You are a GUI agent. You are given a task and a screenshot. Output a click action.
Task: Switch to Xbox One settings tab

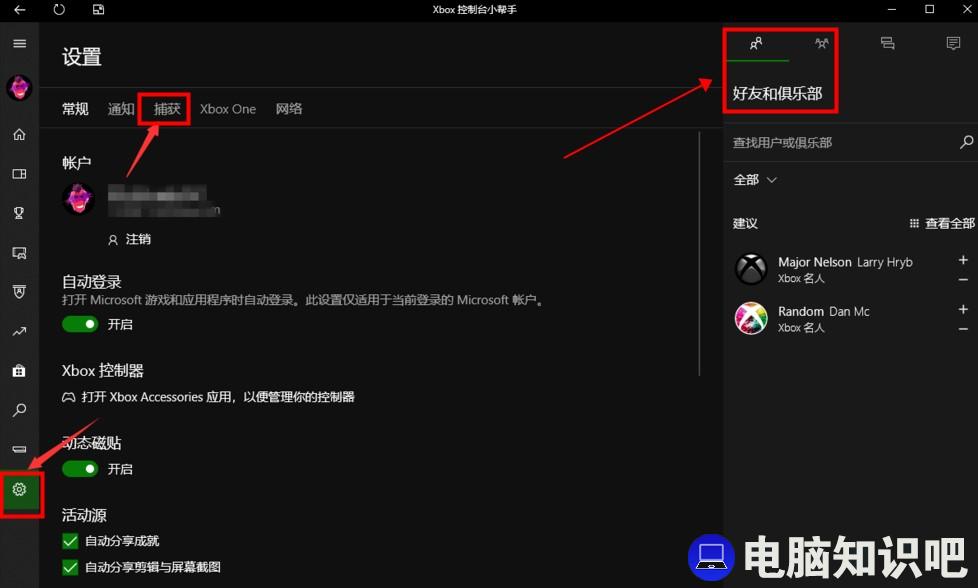228,108
